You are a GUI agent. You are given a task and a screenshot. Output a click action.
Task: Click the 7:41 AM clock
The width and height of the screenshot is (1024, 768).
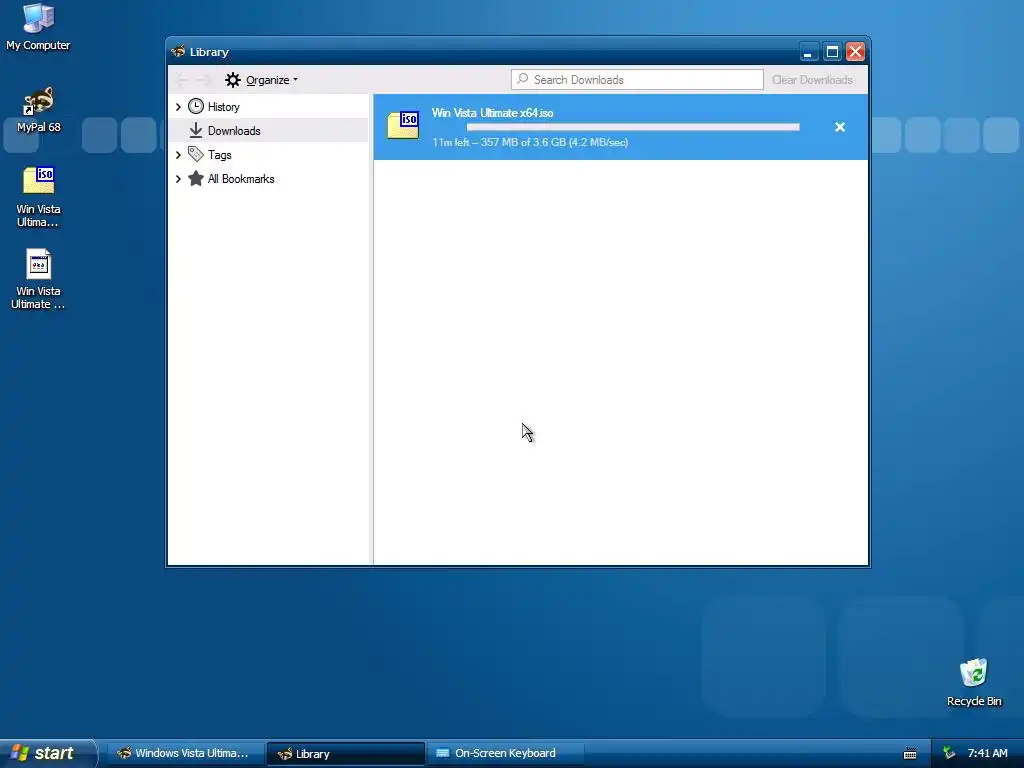(x=987, y=754)
